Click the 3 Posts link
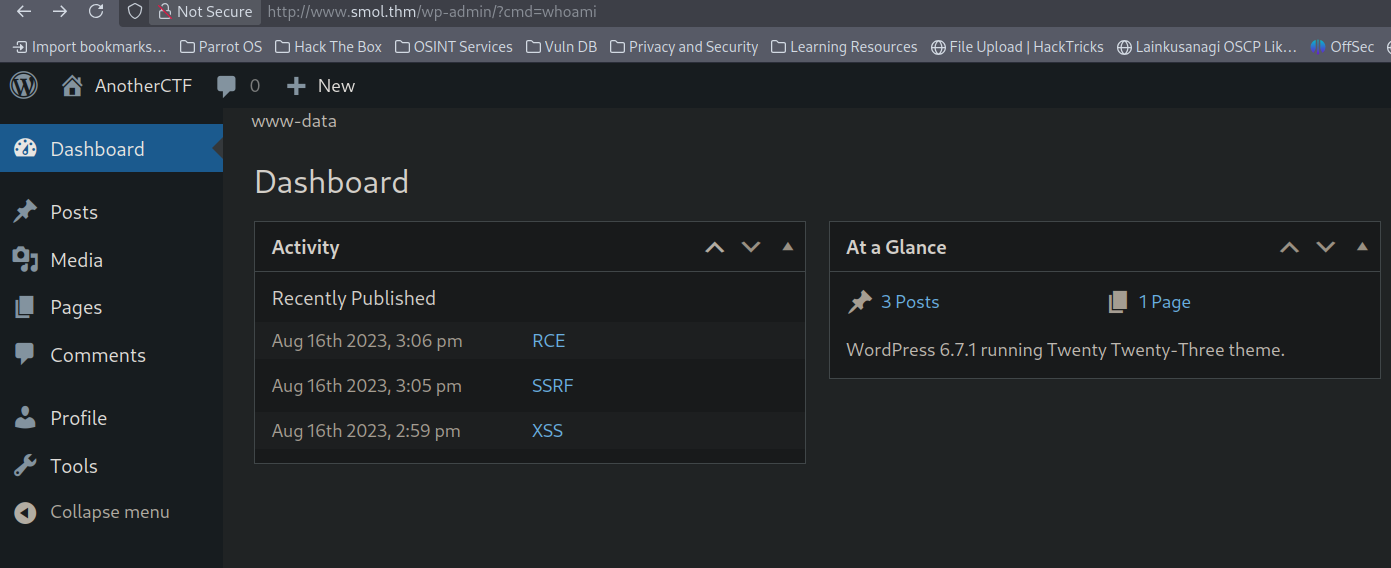This screenshot has width=1391, height=568. coord(909,302)
